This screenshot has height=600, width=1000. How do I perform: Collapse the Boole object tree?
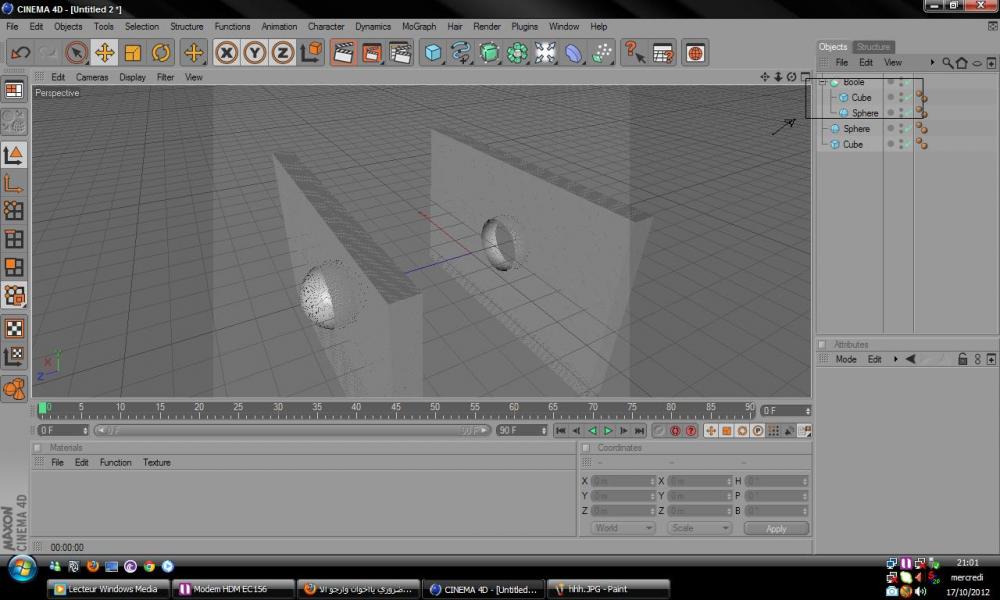tap(823, 82)
